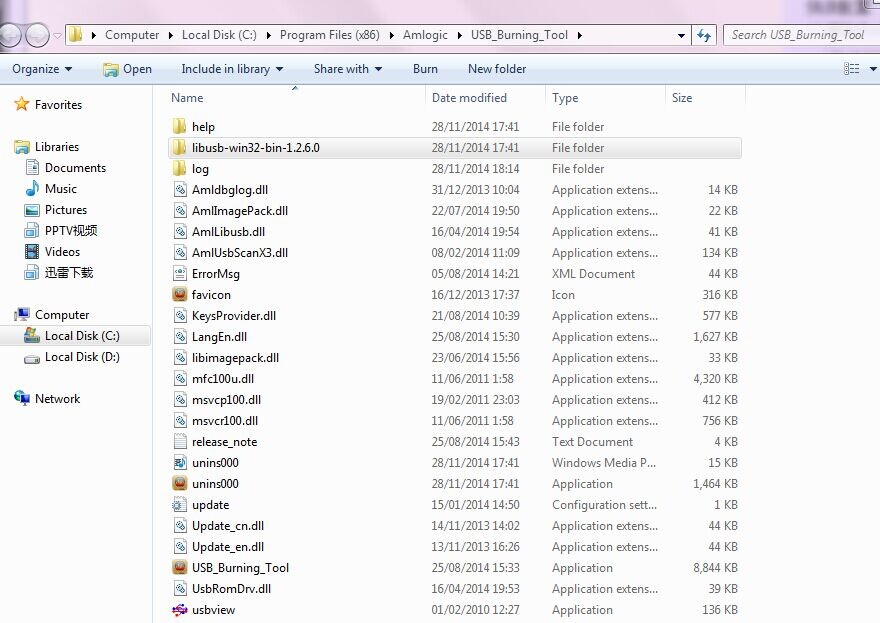Click the Network icon in sidebar
The width and height of the screenshot is (880, 623).
click(22, 399)
